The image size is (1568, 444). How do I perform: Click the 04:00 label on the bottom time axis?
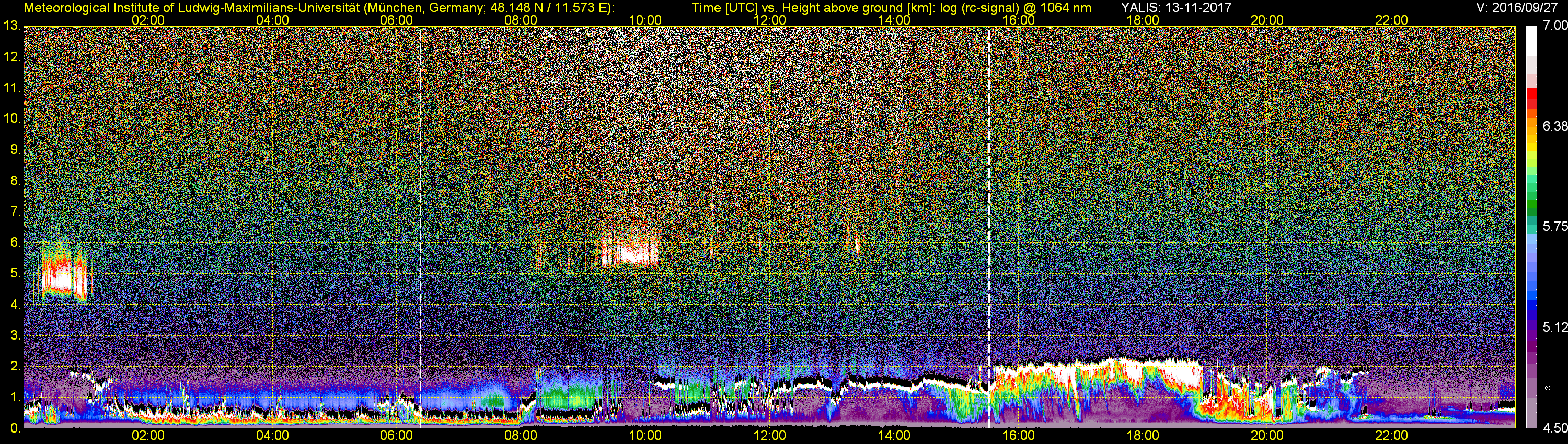(272, 436)
